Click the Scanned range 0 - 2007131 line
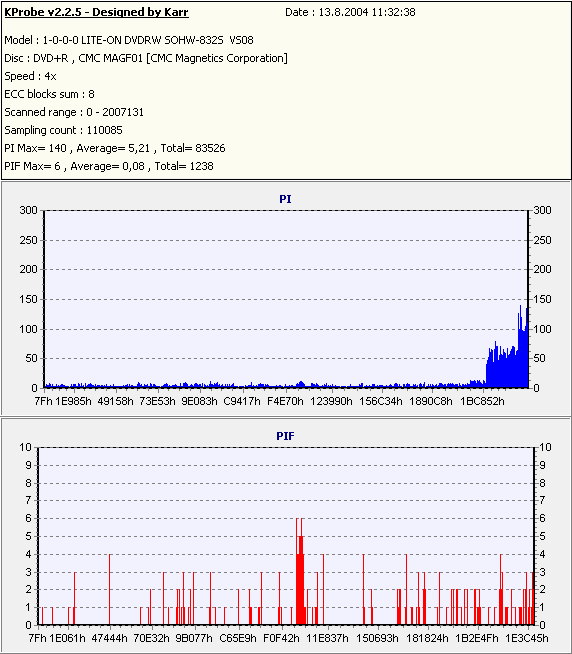The height and width of the screenshot is (654, 572). pyautogui.click(x=74, y=112)
